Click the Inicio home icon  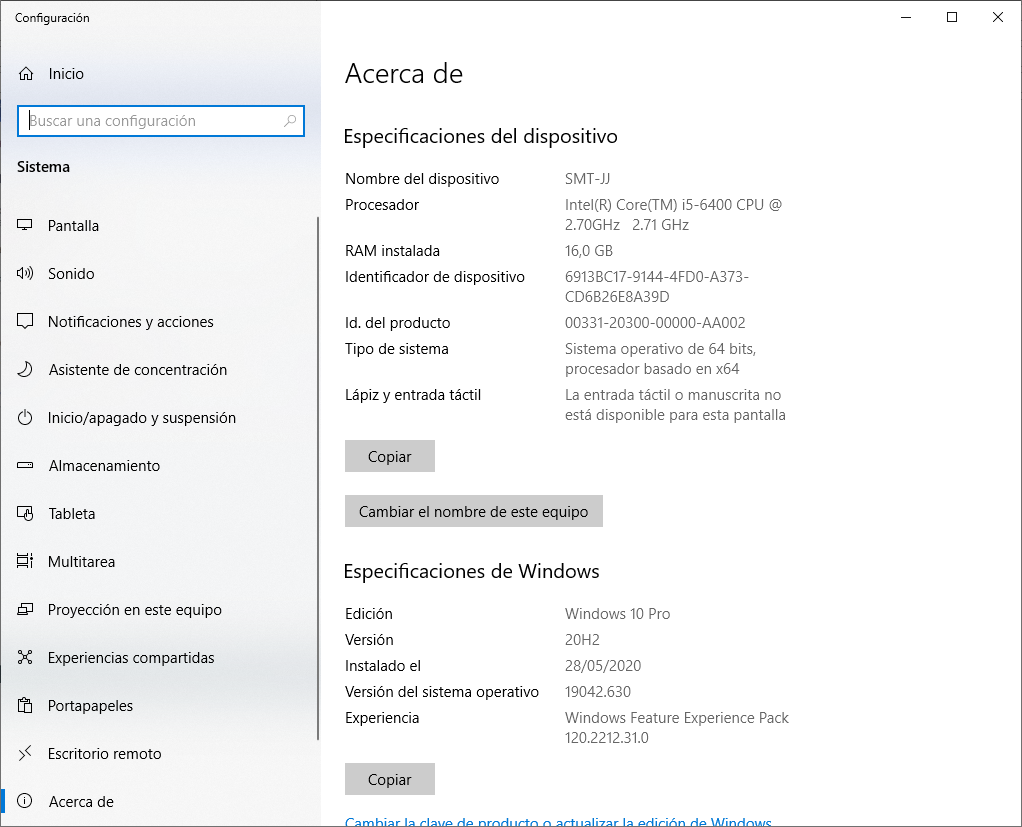[x=26, y=74]
